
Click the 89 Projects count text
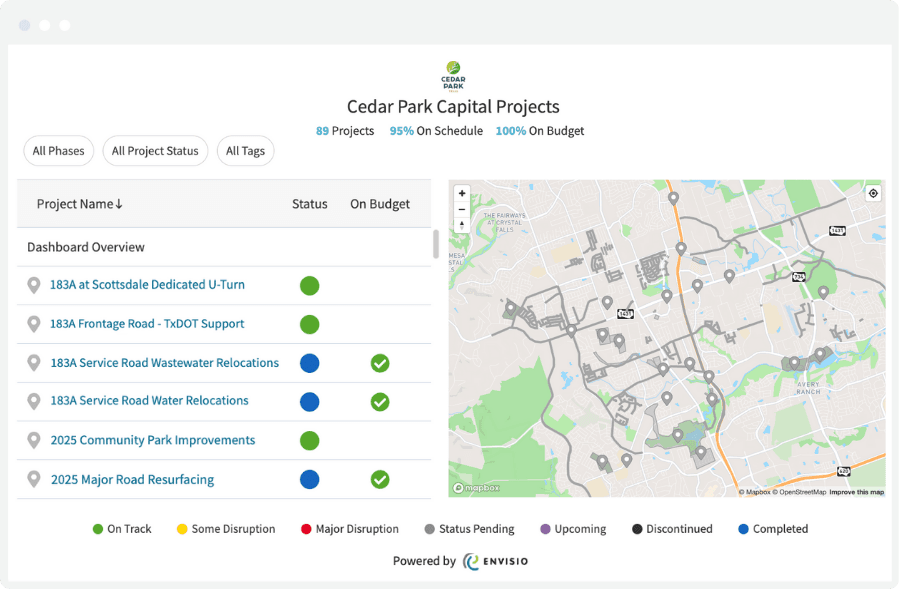(345, 131)
